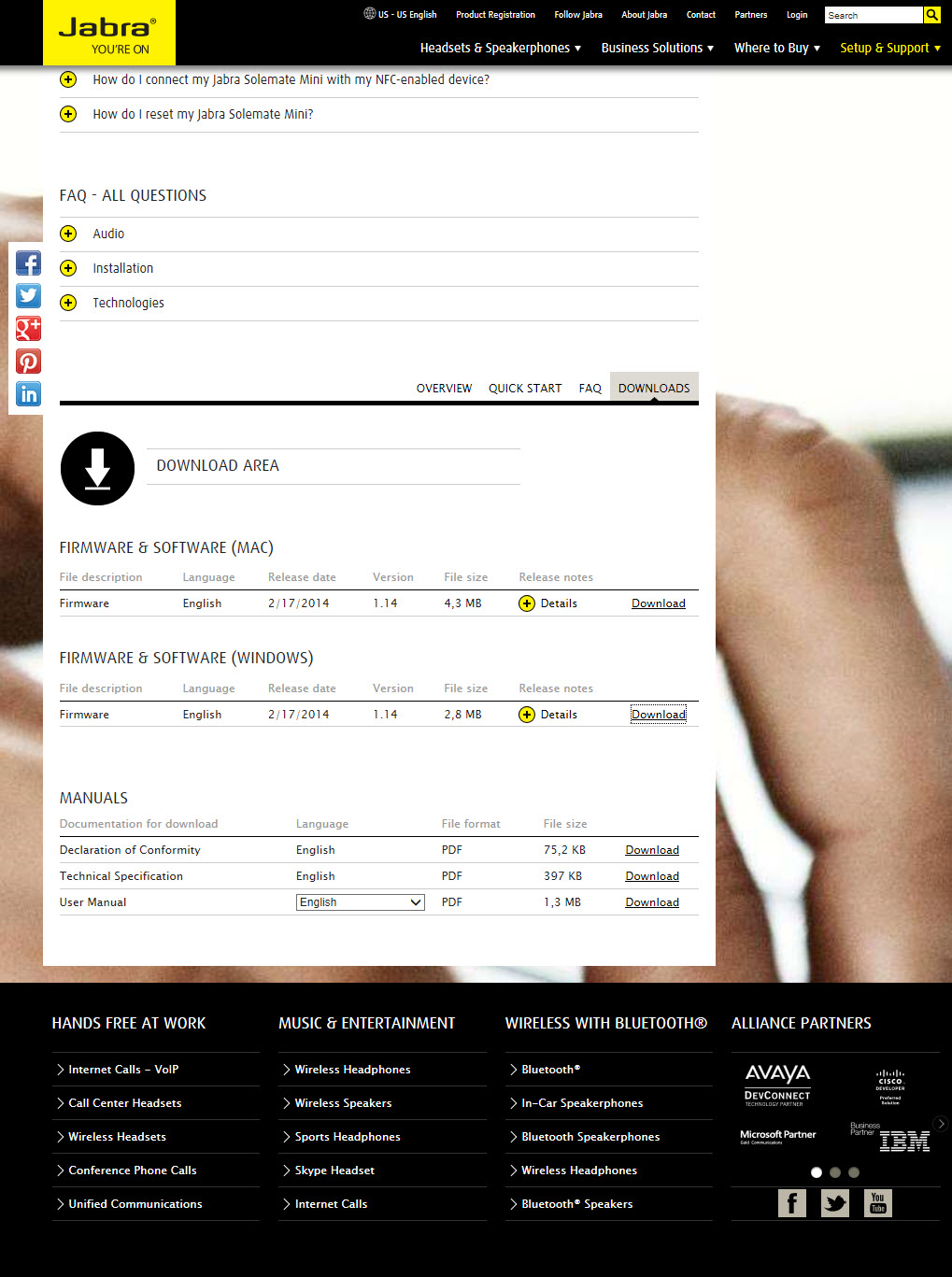Screen dimensions: 952x1277
Task: Share page on Facebook sidebar icon
Action: click(x=28, y=263)
